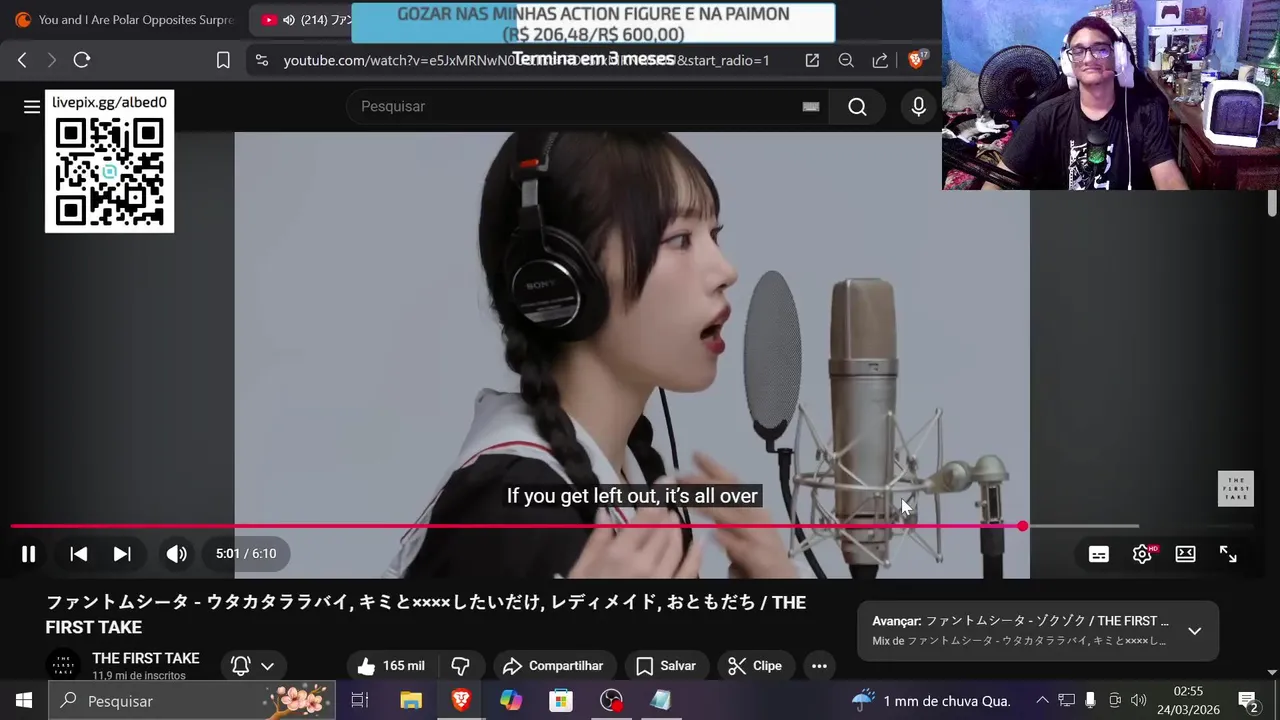This screenshot has width=1280, height=720.
Task: Open the on-screen keyboard in the search box
Action: [x=811, y=107]
